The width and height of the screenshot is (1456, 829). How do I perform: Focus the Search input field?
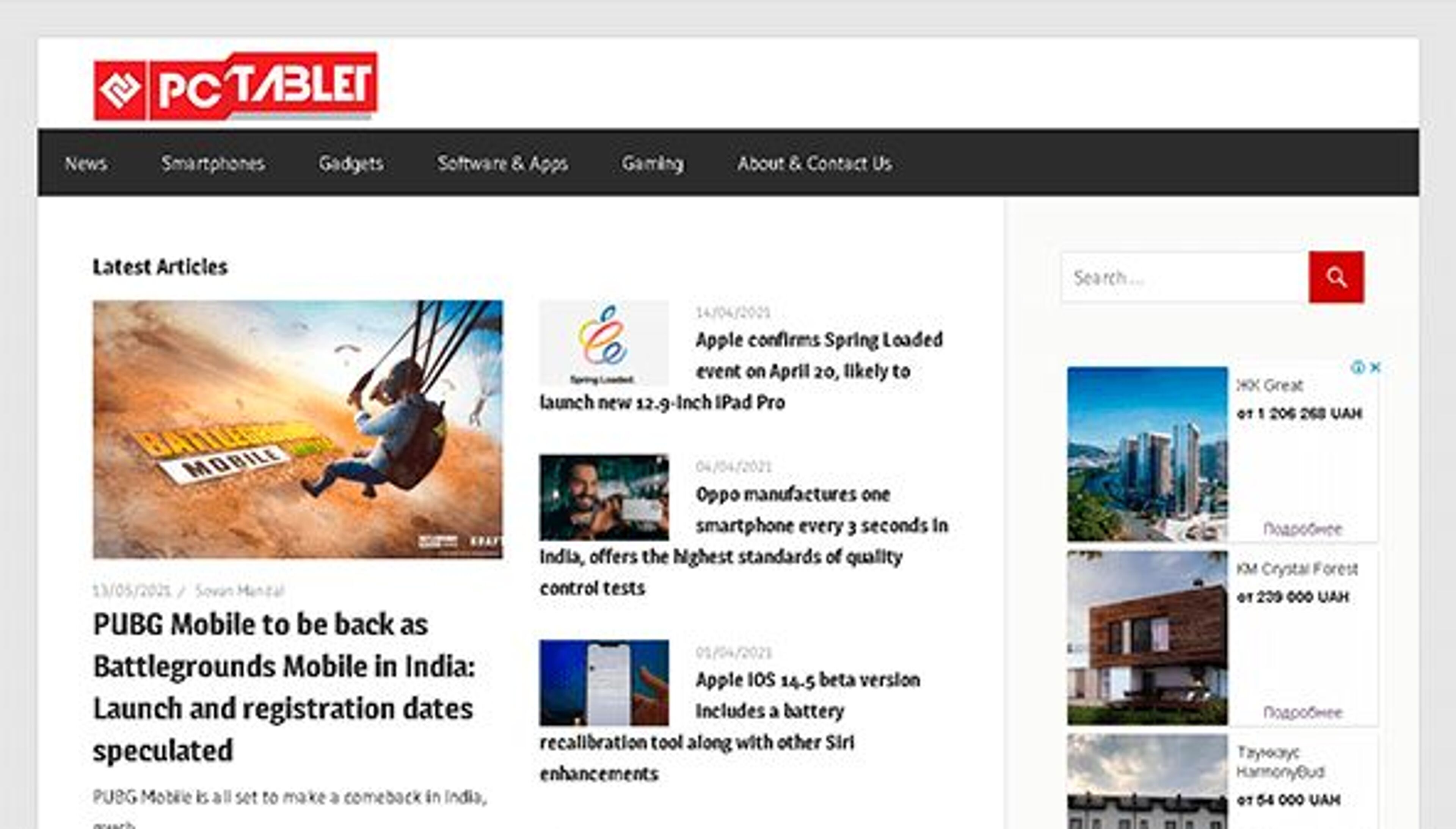(x=1185, y=277)
